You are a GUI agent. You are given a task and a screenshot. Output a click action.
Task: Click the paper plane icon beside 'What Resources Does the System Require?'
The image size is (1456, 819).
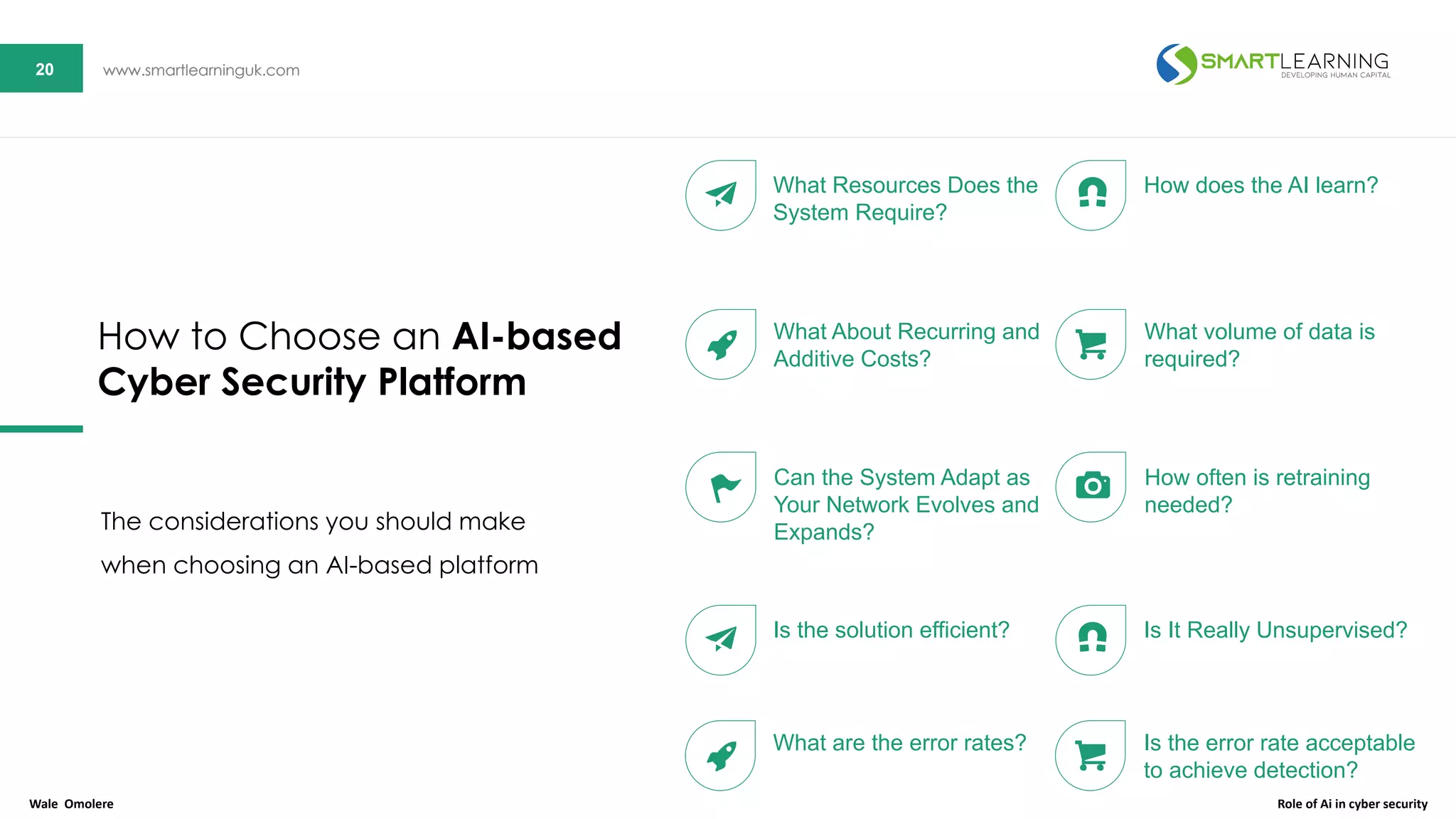pos(721,194)
